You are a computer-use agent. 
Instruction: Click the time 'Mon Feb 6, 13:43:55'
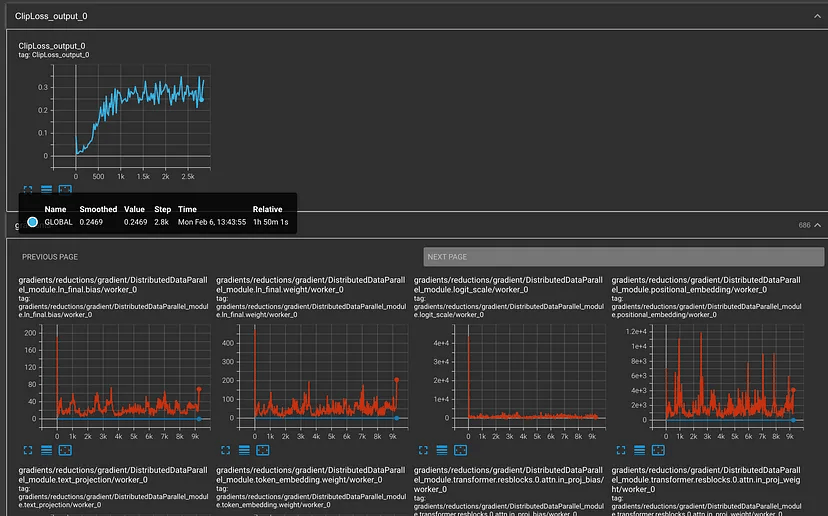tap(212, 222)
